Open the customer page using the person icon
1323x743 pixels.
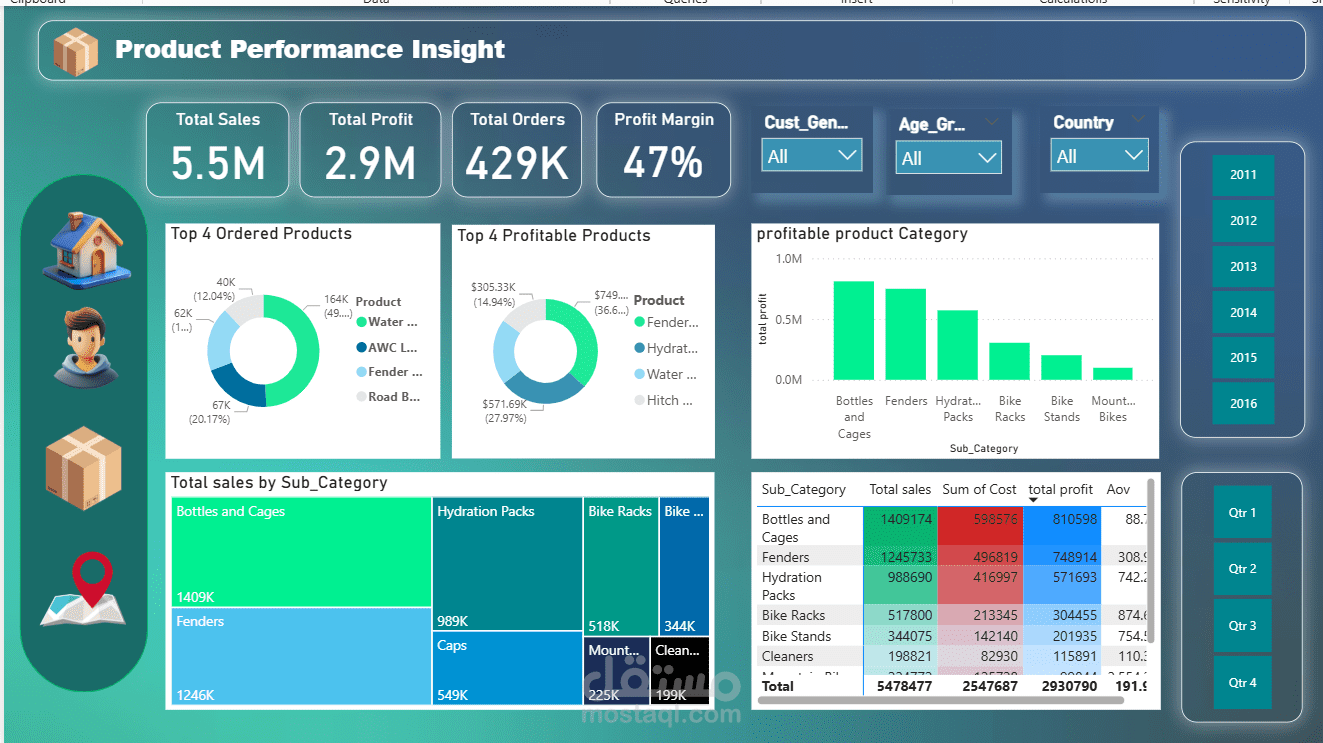[x=84, y=349]
